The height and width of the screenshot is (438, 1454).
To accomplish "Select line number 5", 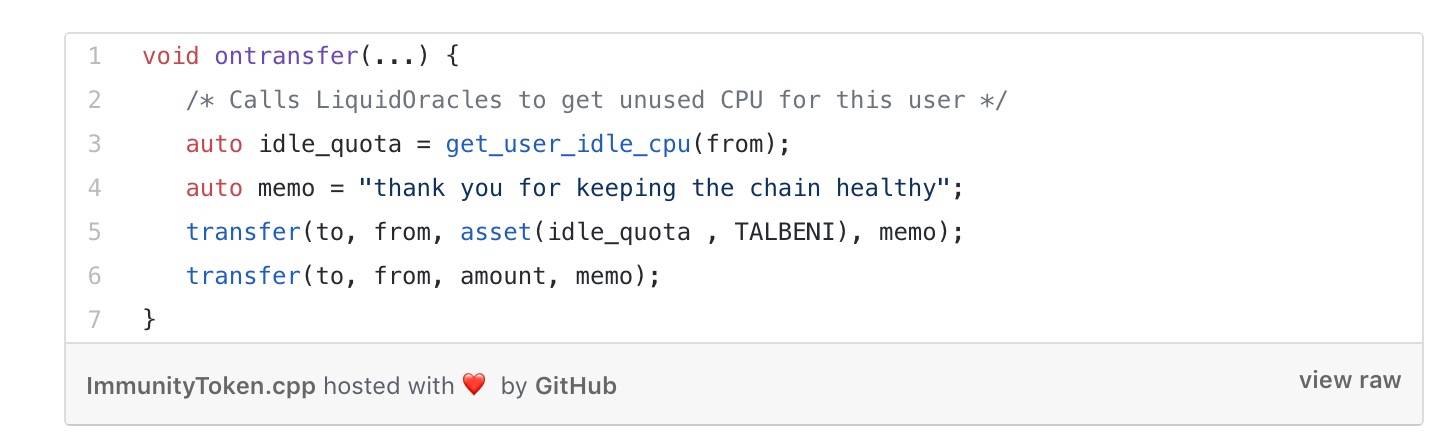I will tap(95, 232).
